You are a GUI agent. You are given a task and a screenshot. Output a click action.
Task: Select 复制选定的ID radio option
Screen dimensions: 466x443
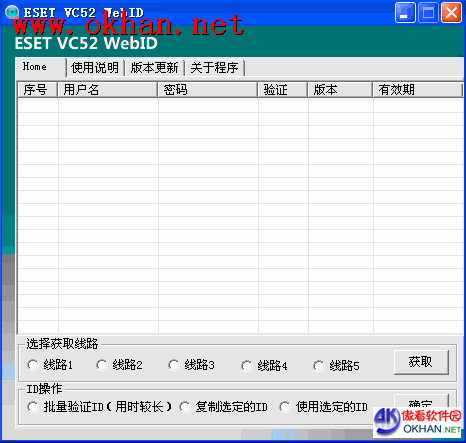click(x=184, y=407)
